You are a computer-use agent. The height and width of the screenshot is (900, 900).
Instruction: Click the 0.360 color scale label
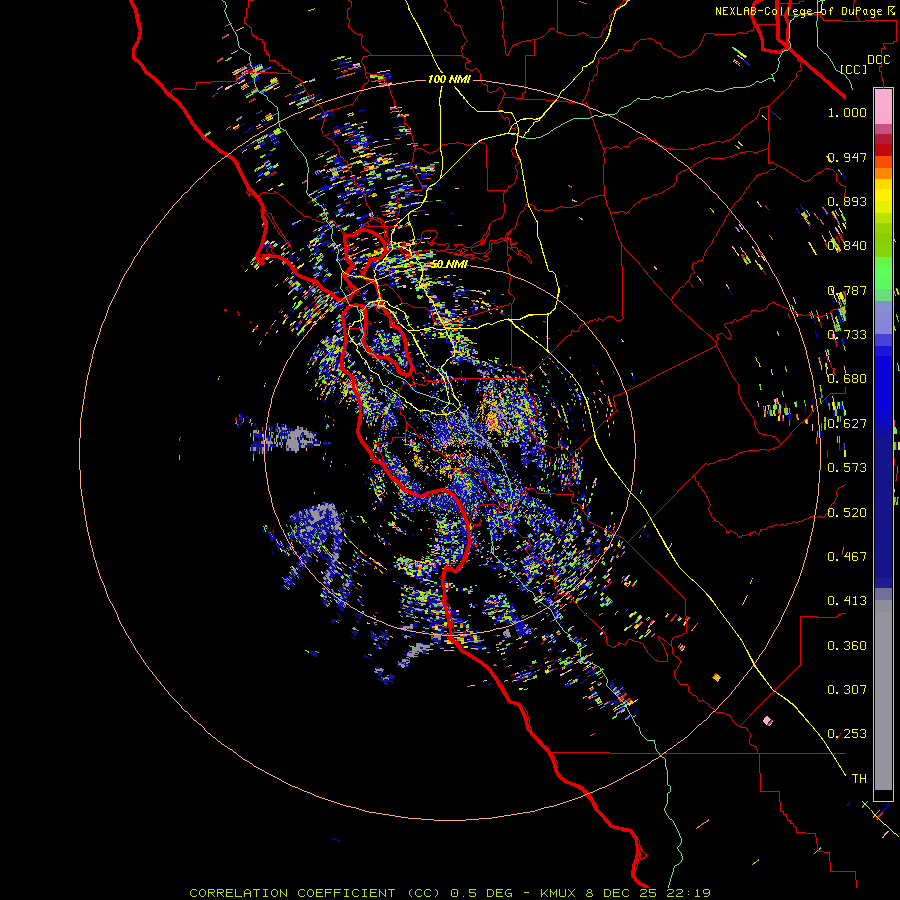click(x=847, y=645)
